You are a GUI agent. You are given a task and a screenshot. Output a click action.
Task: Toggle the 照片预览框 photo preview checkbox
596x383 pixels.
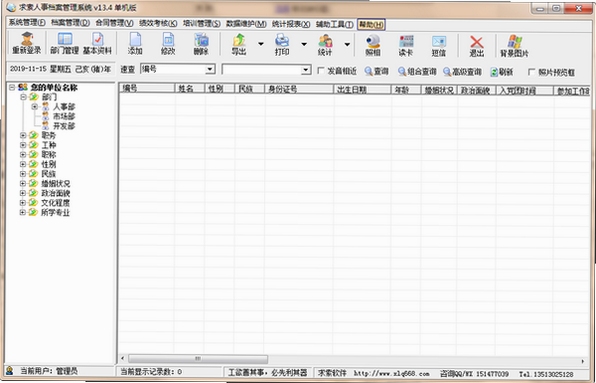532,71
